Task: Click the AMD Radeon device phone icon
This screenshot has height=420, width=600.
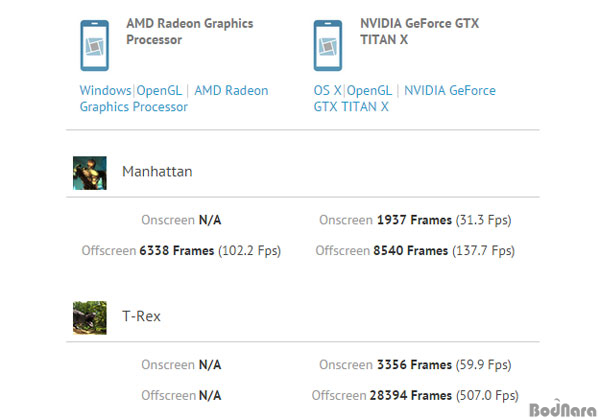Action: [95, 45]
